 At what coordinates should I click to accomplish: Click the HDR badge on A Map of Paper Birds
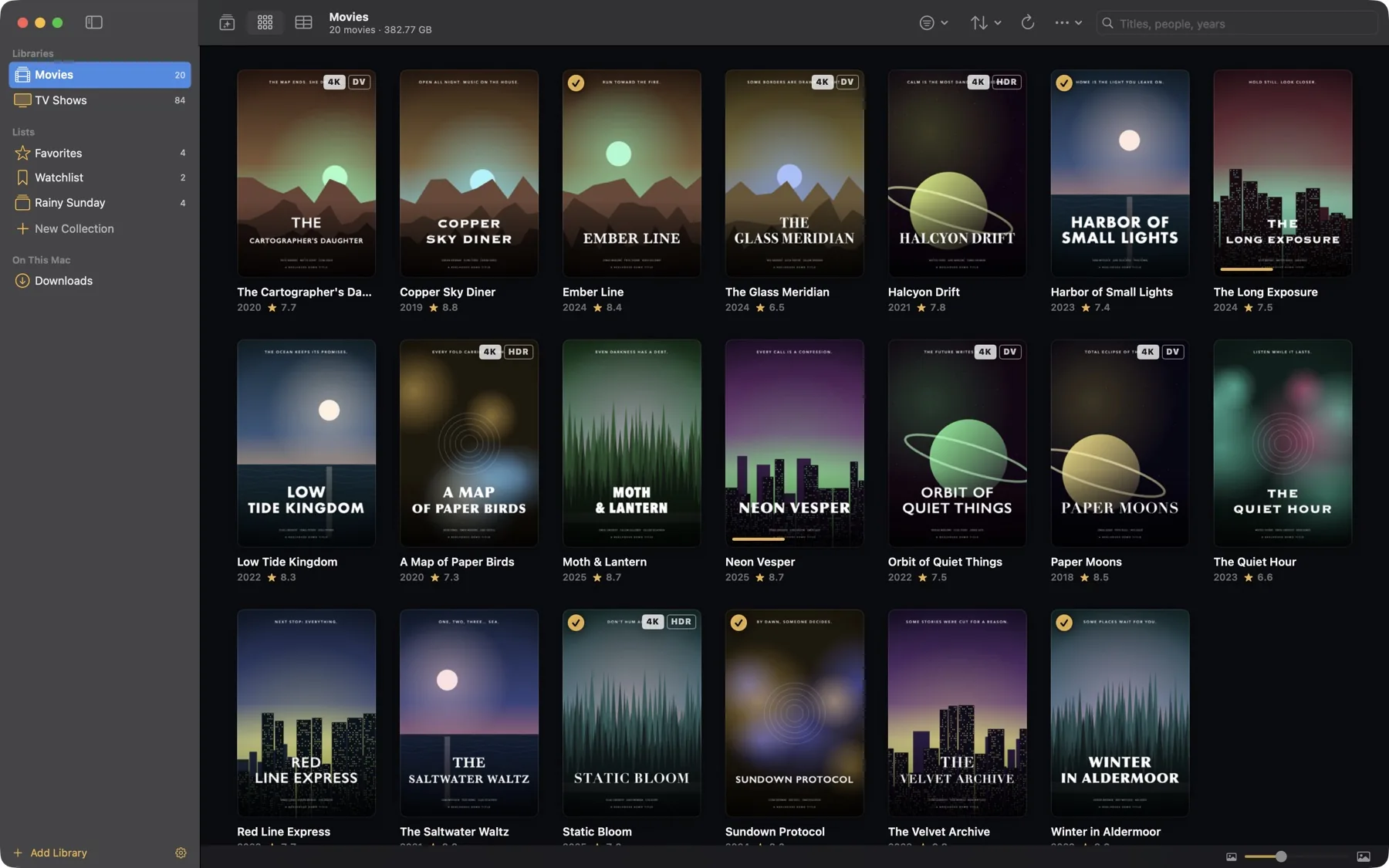click(x=518, y=352)
